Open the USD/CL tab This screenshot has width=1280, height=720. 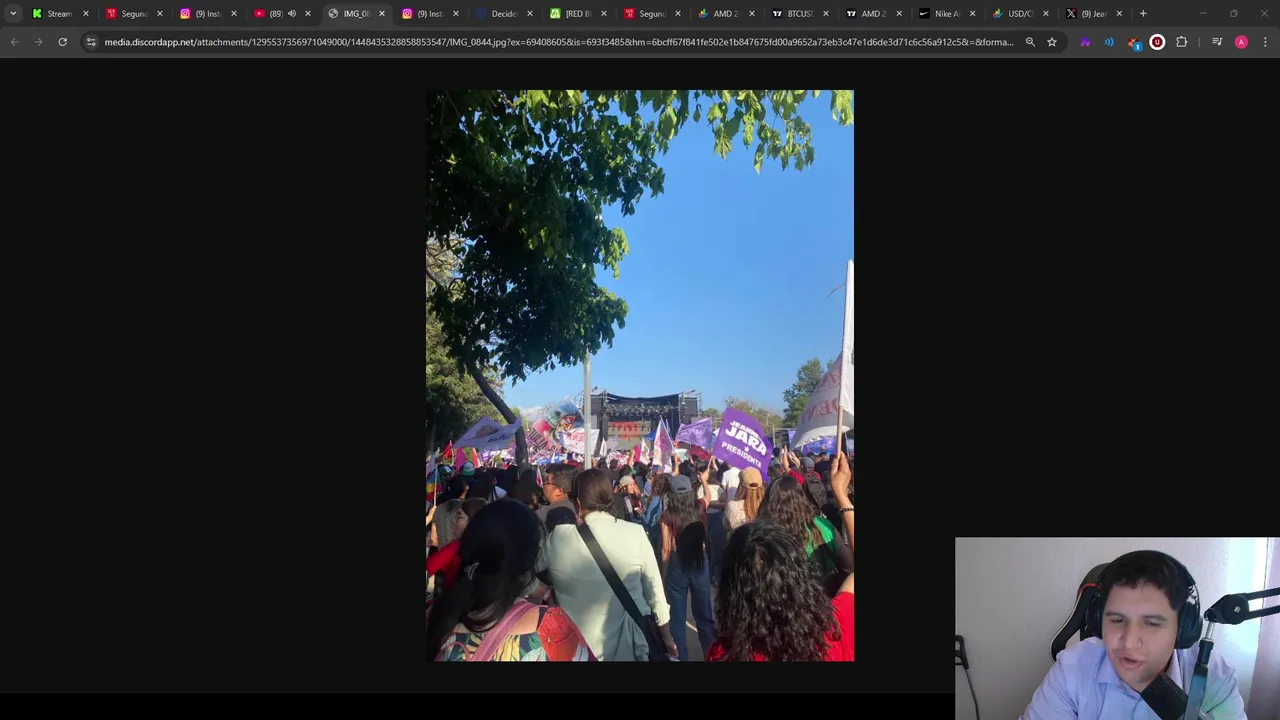1019,13
